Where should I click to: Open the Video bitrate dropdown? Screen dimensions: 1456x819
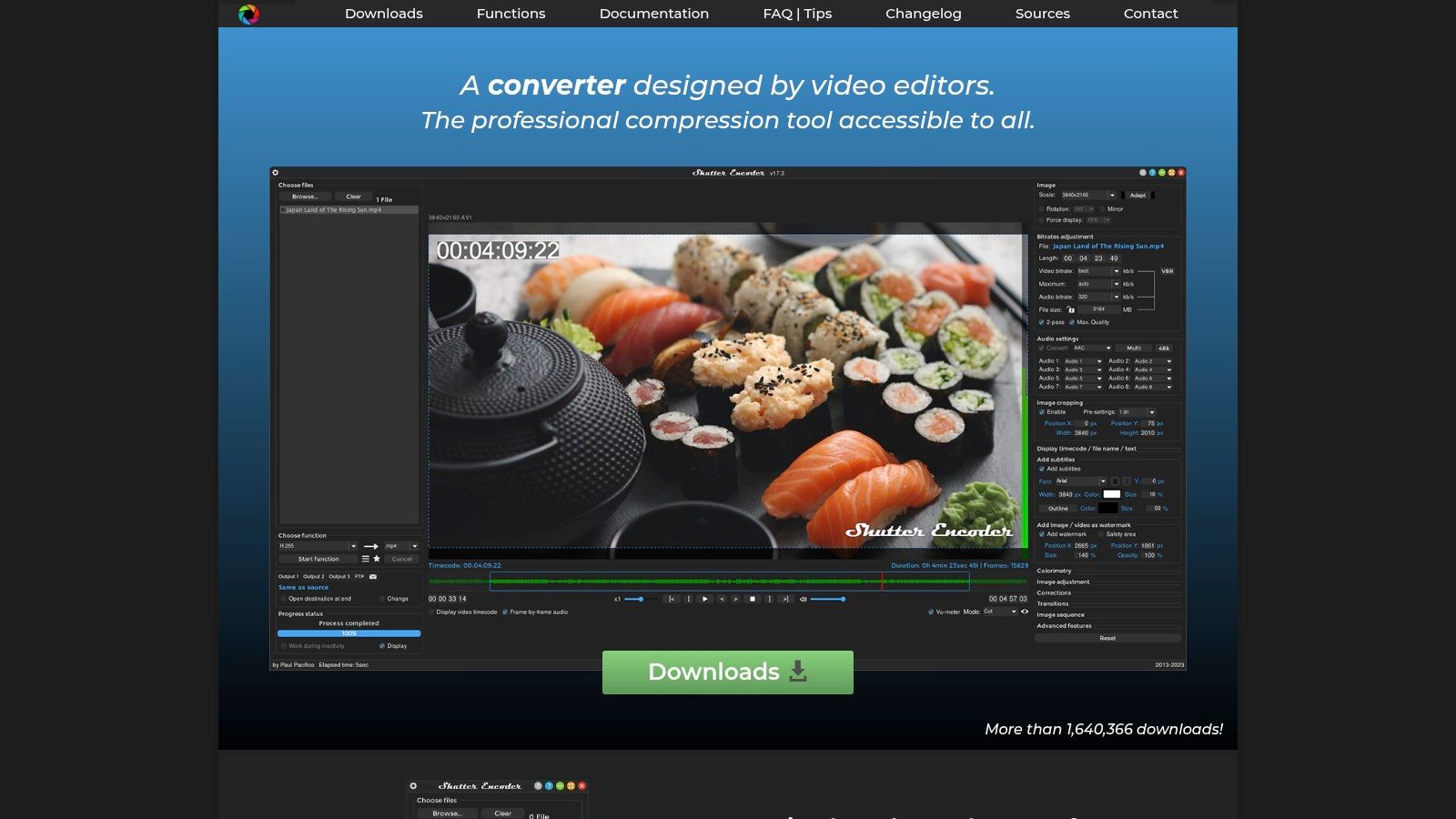[x=1098, y=271]
